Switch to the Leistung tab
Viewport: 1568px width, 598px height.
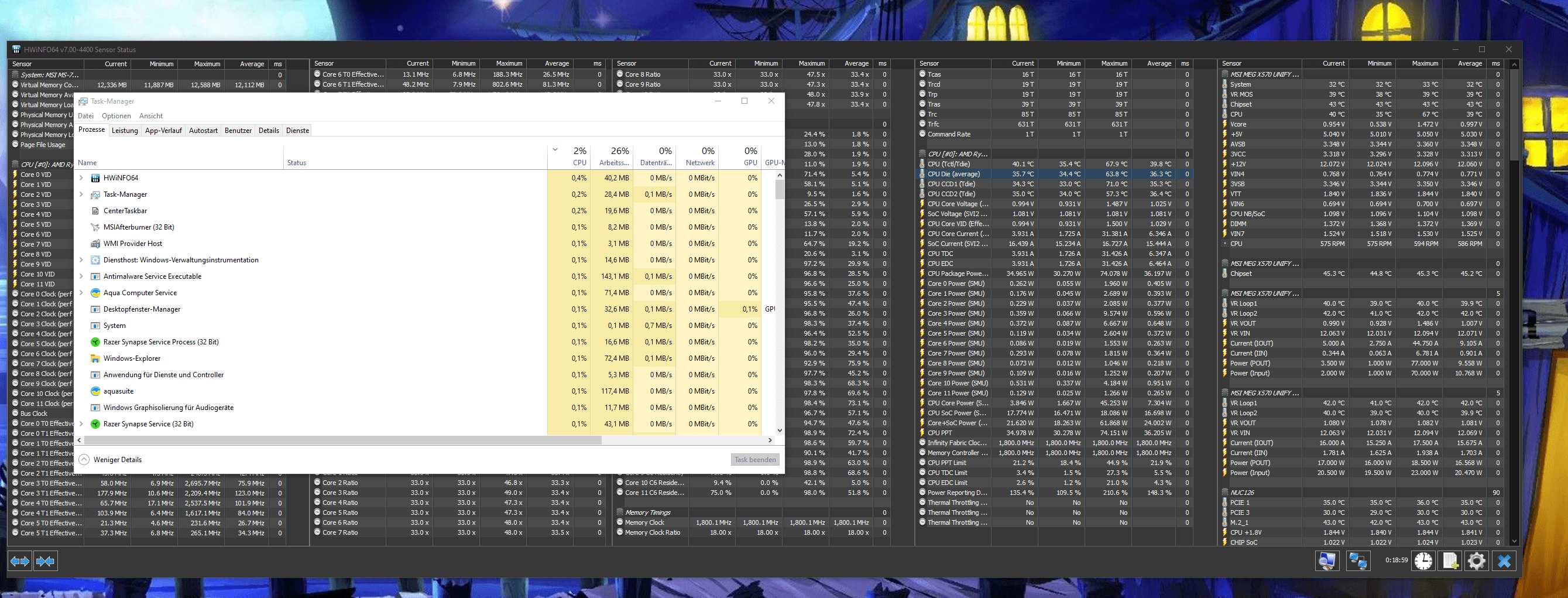point(125,130)
